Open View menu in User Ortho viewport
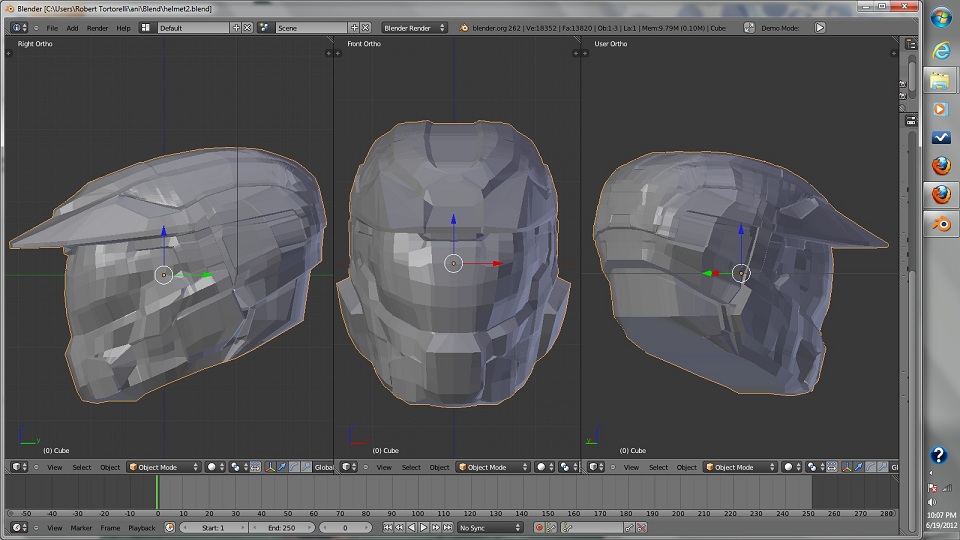The width and height of the screenshot is (960, 540). (x=631, y=467)
